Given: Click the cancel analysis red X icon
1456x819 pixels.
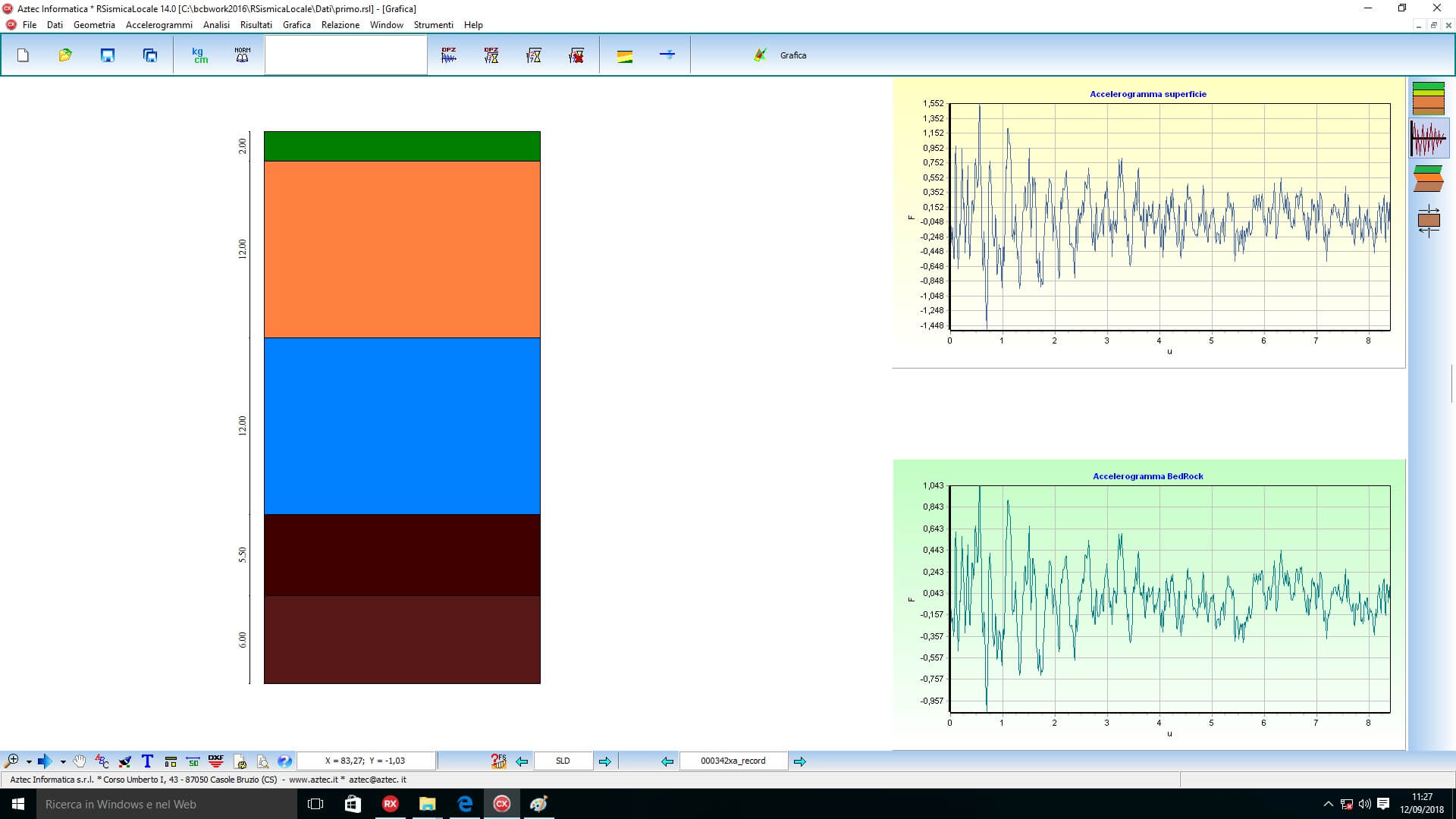Looking at the screenshot, I should pyautogui.click(x=576, y=55).
